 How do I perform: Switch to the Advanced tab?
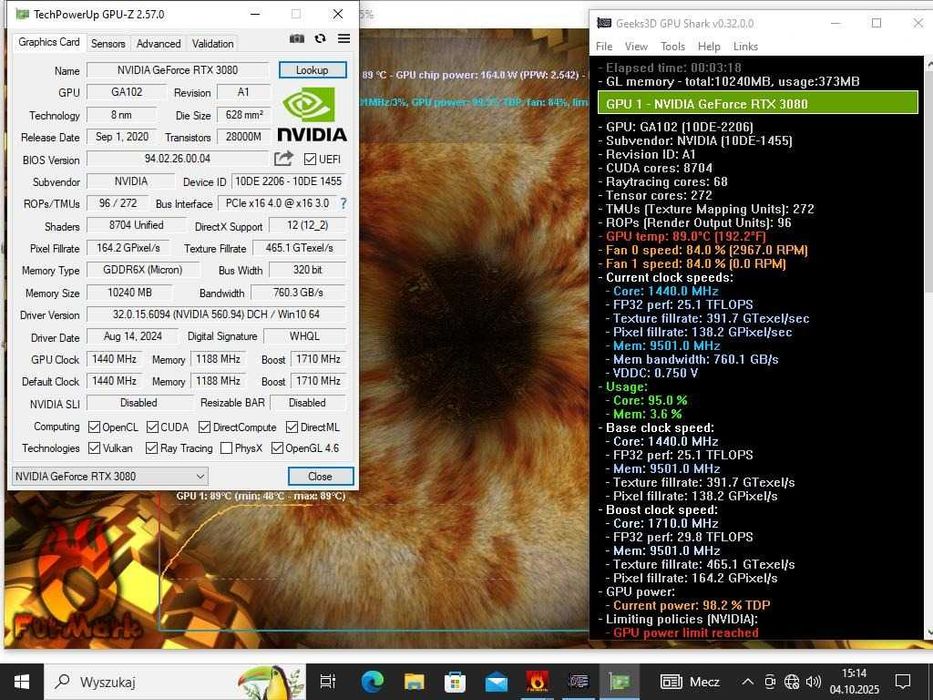158,43
